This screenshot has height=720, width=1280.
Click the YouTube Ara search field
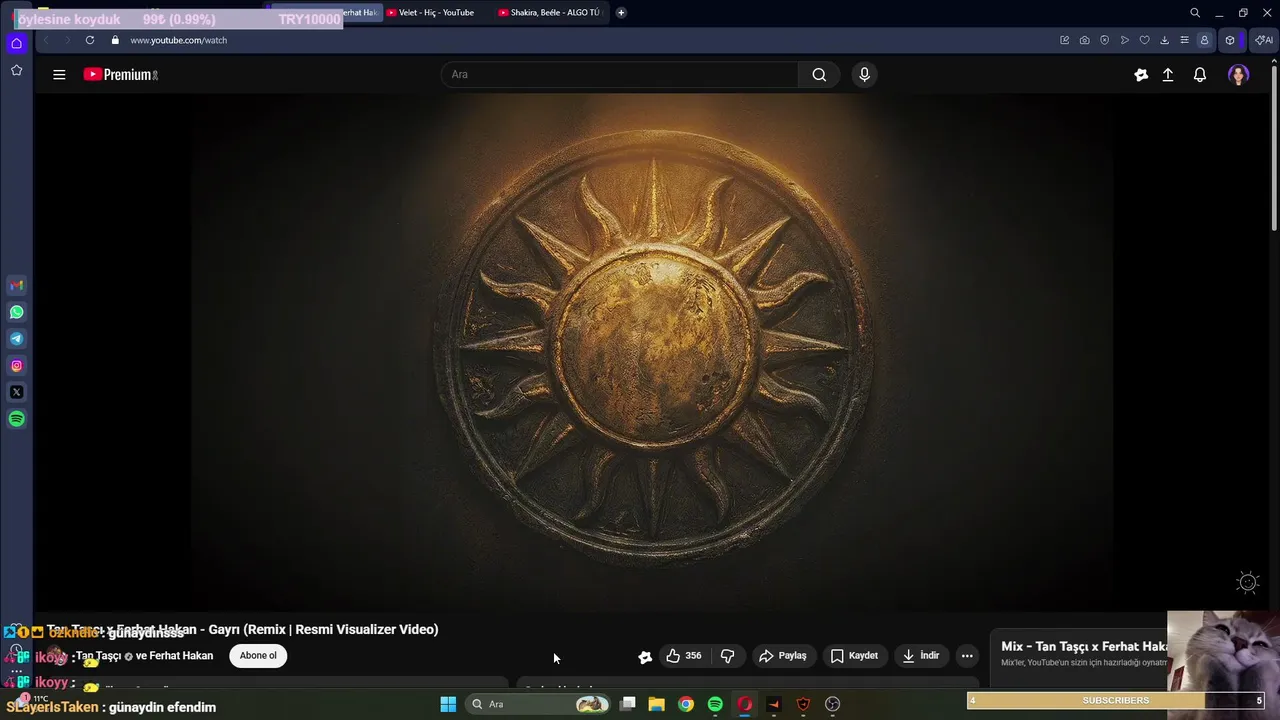[x=620, y=75]
